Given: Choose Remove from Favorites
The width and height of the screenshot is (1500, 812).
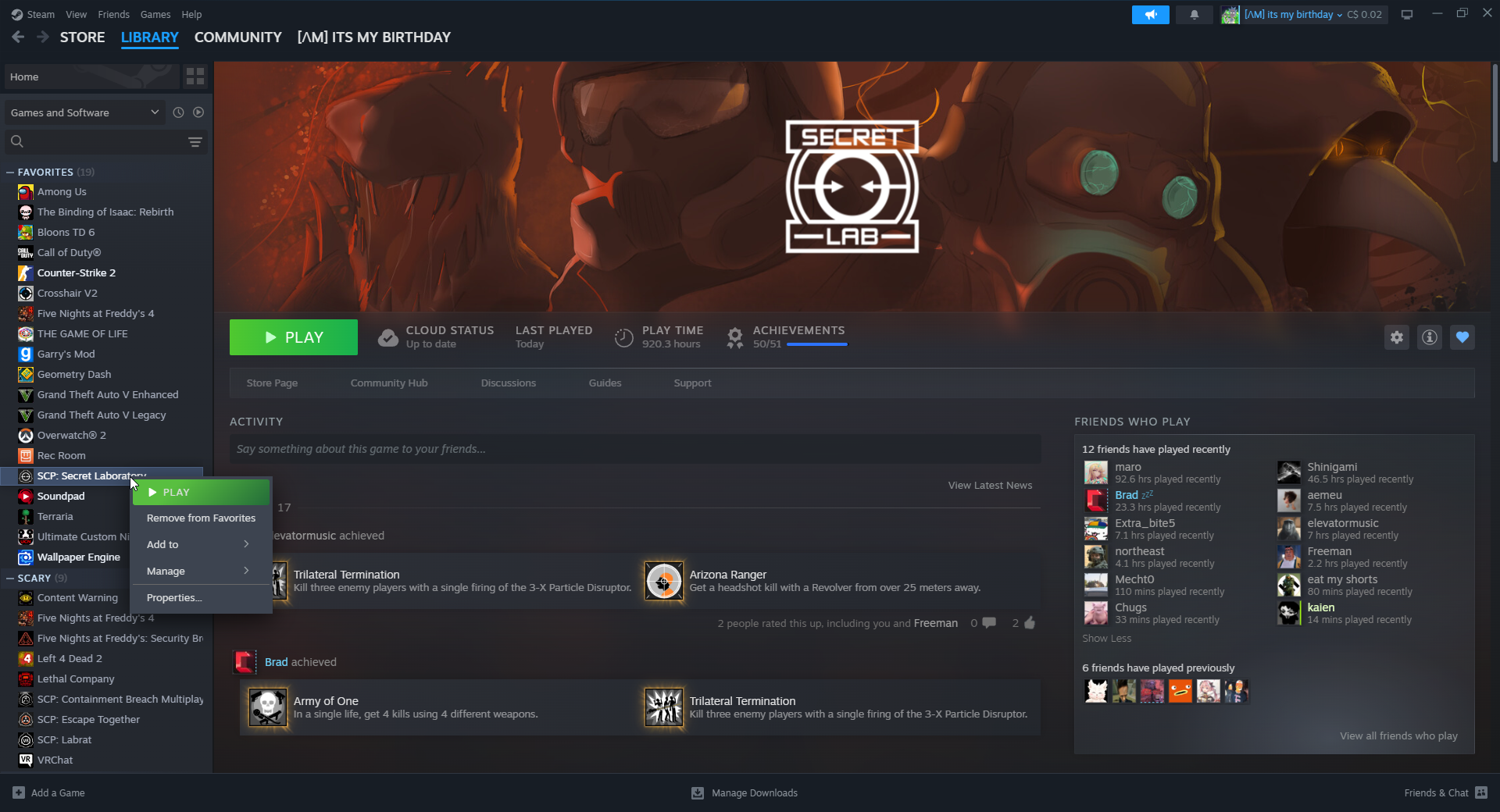Looking at the screenshot, I should pos(201,518).
